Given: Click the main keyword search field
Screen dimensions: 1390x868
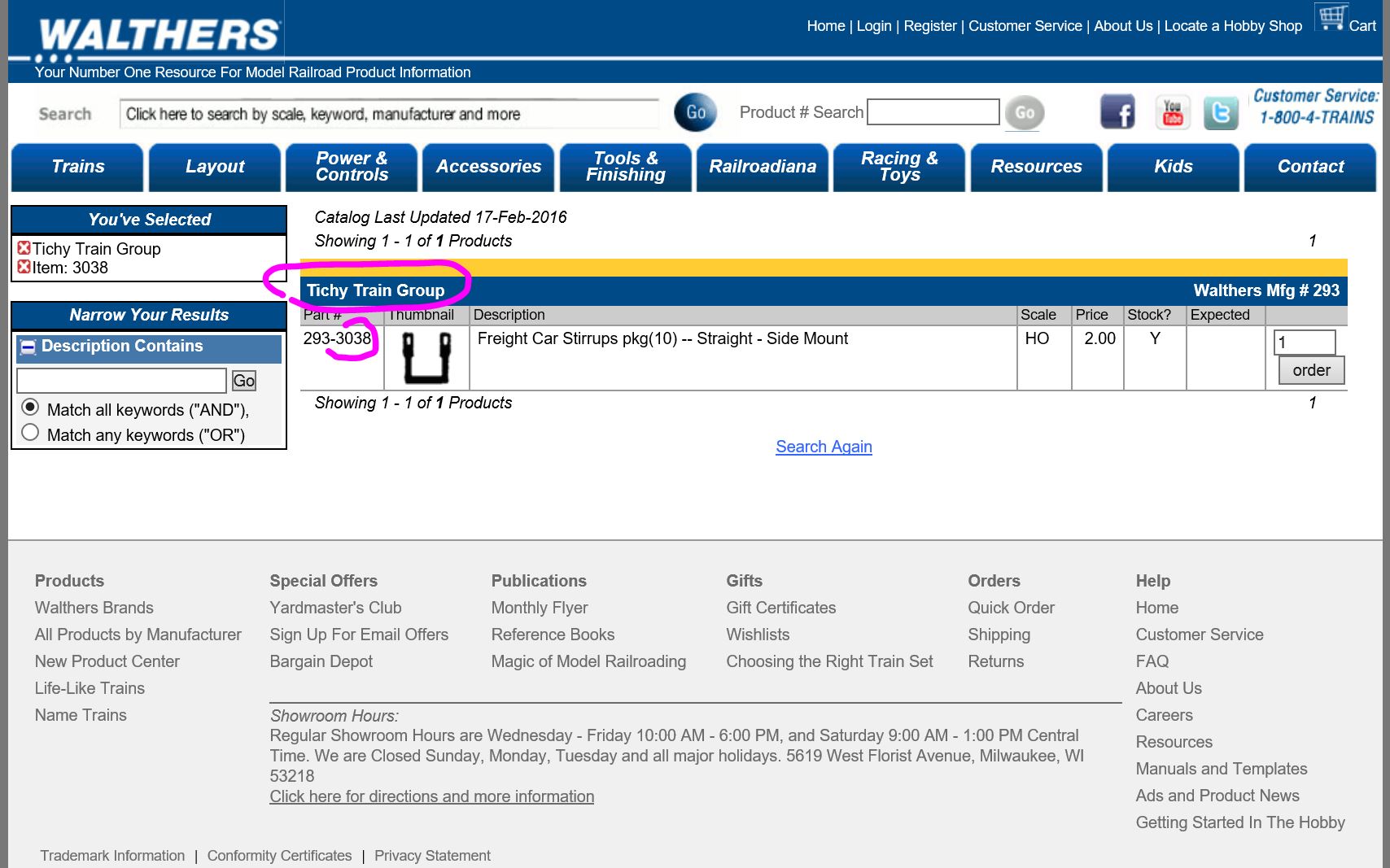Looking at the screenshot, I should (x=389, y=114).
